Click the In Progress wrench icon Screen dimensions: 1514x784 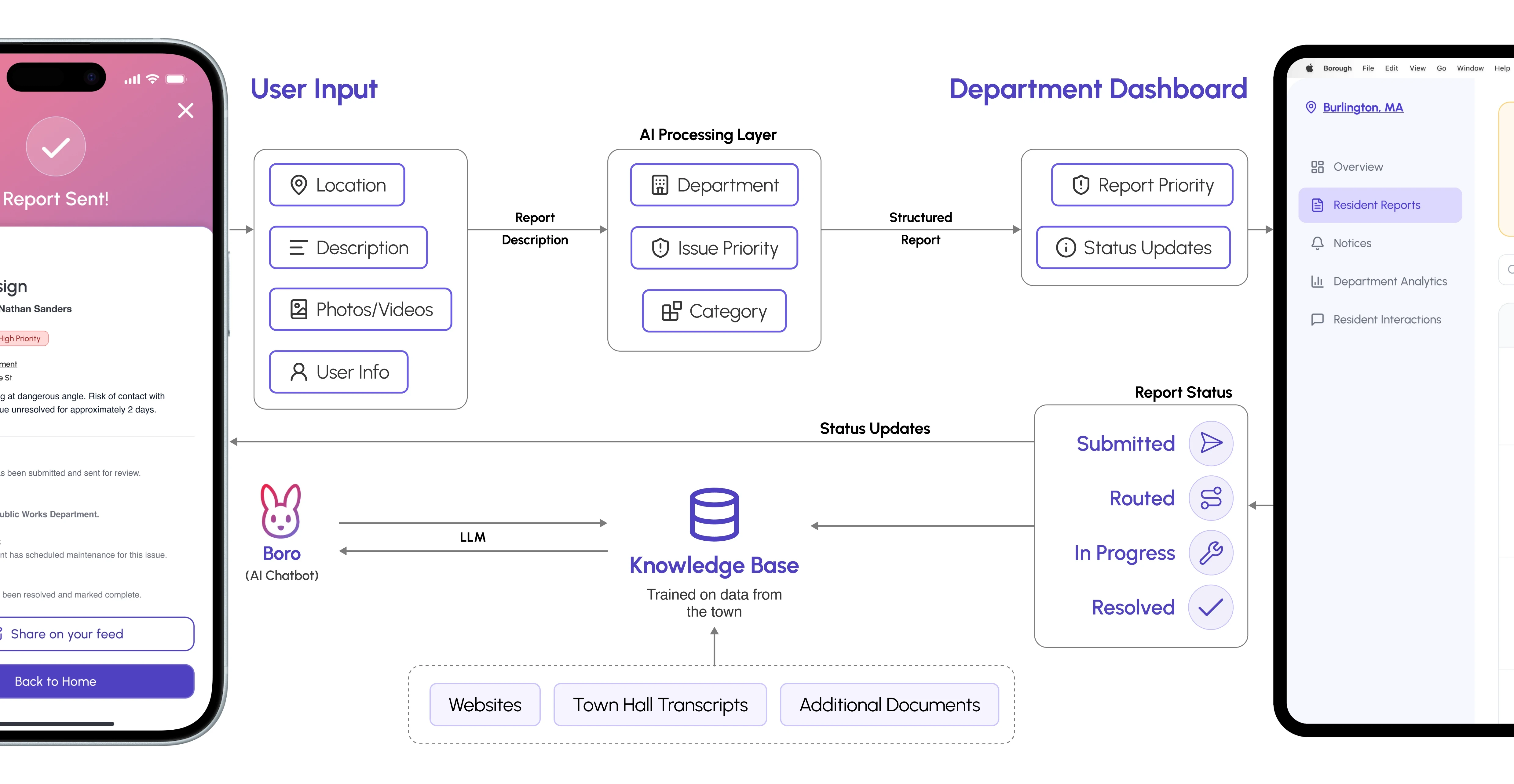(1211, 553)
